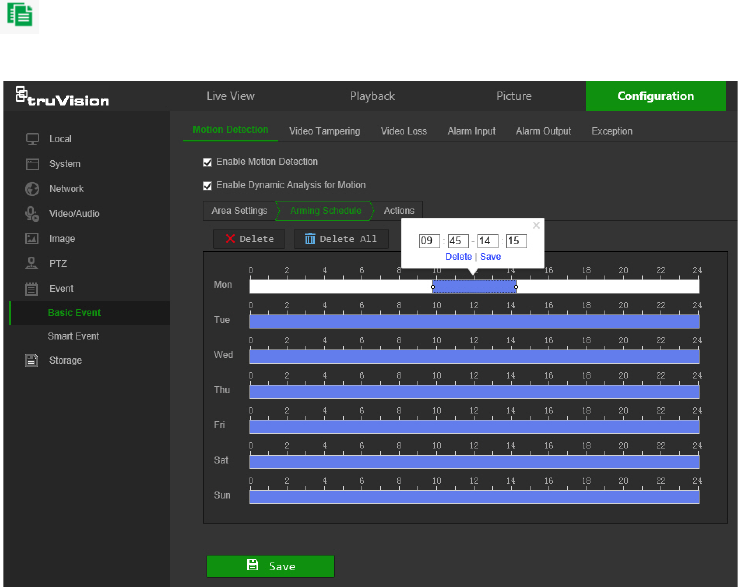Open Network globe icon in sidebar

click(x=32, y=189)
